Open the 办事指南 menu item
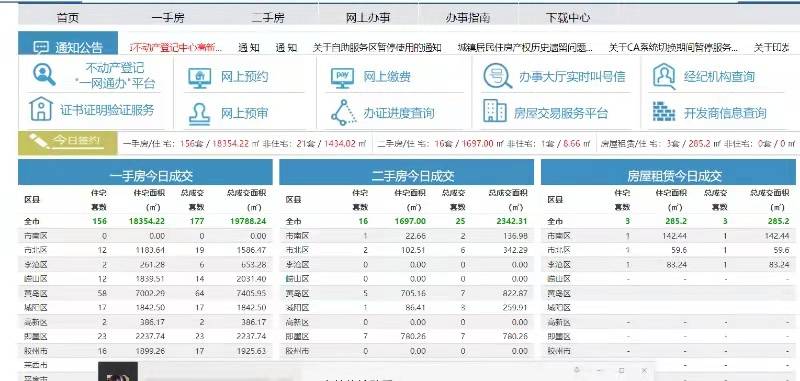Viewport: 800px width, 381px height. [x=468, y=18]
